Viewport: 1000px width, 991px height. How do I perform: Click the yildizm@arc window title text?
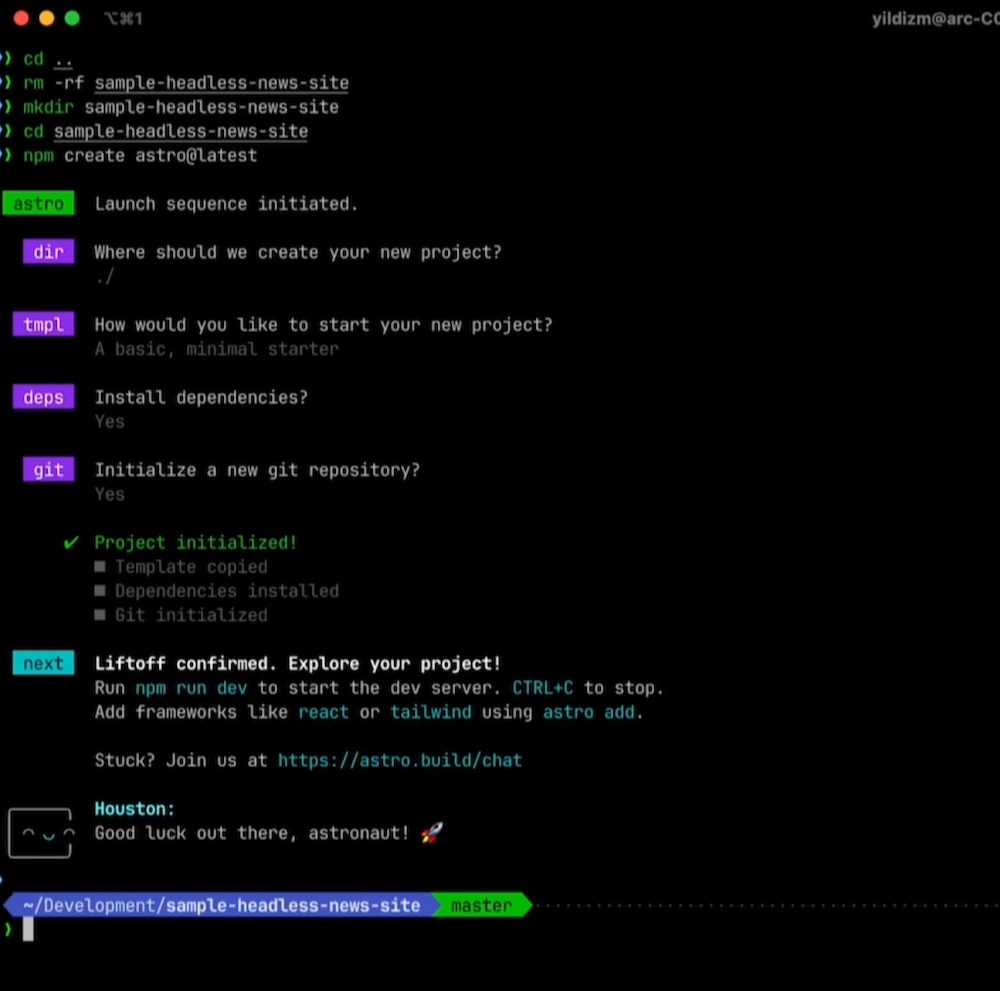936,18
